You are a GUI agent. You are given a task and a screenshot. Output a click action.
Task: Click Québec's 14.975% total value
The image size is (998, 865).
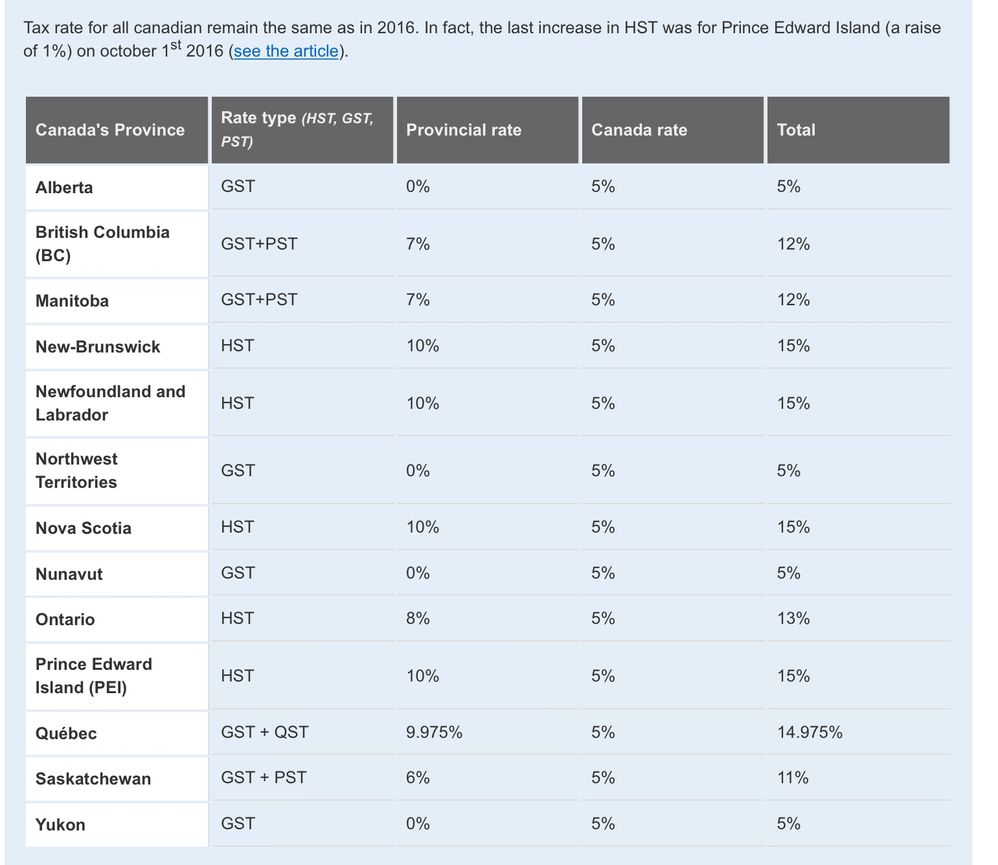[809, 733]
